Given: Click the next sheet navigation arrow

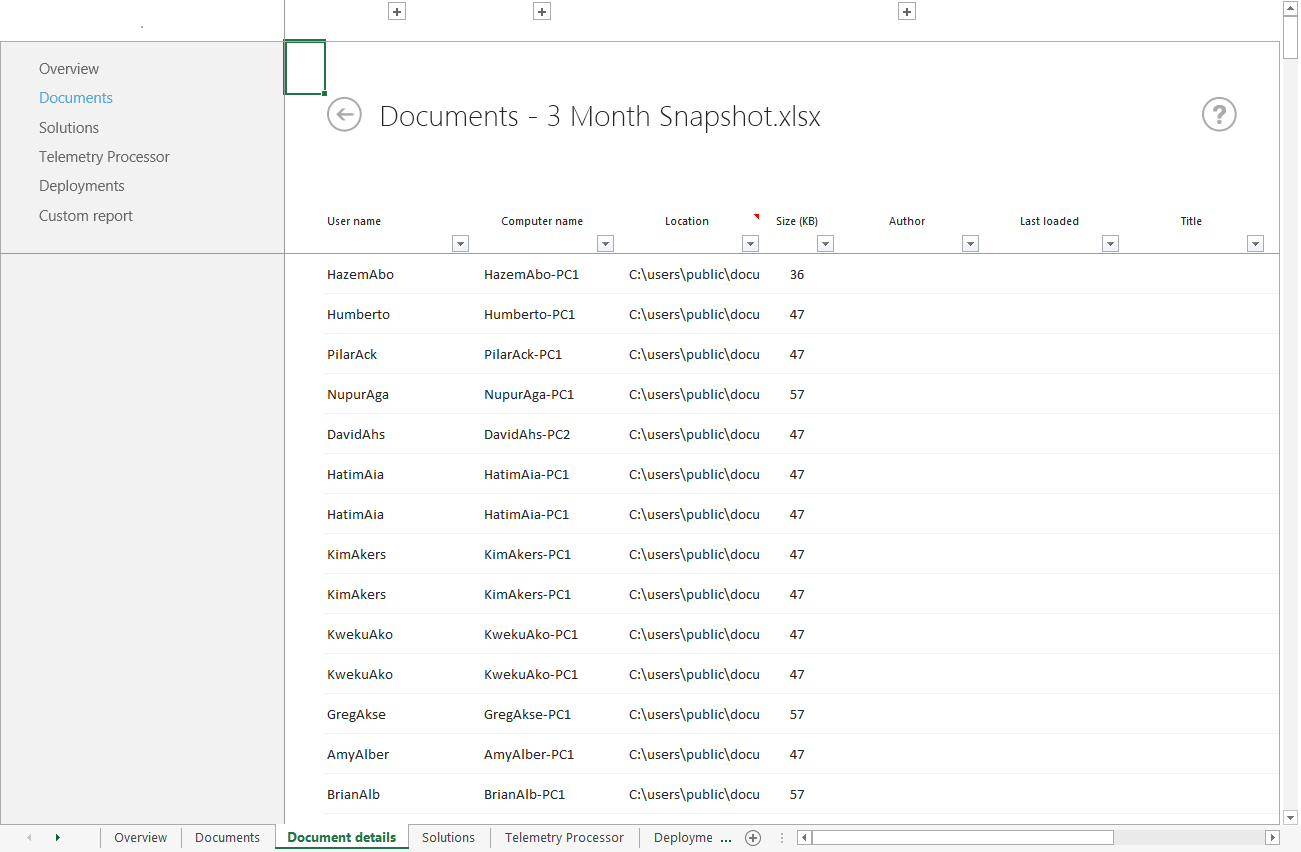Looking at the screenshot, I should [57, 837].
